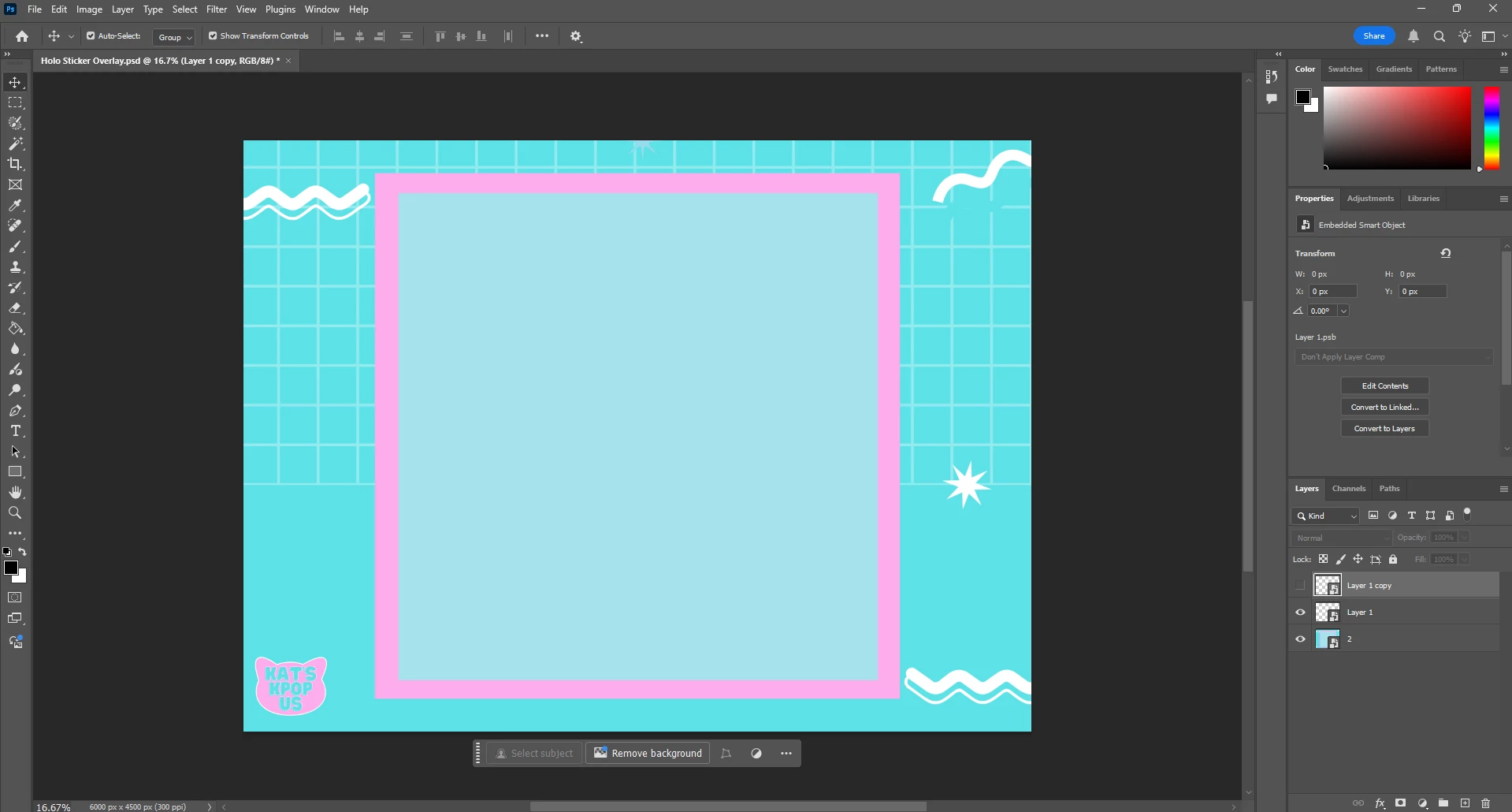Select the Paint Bucket tool
This screenshot has width=1512, height=812.
coord(15,329)
